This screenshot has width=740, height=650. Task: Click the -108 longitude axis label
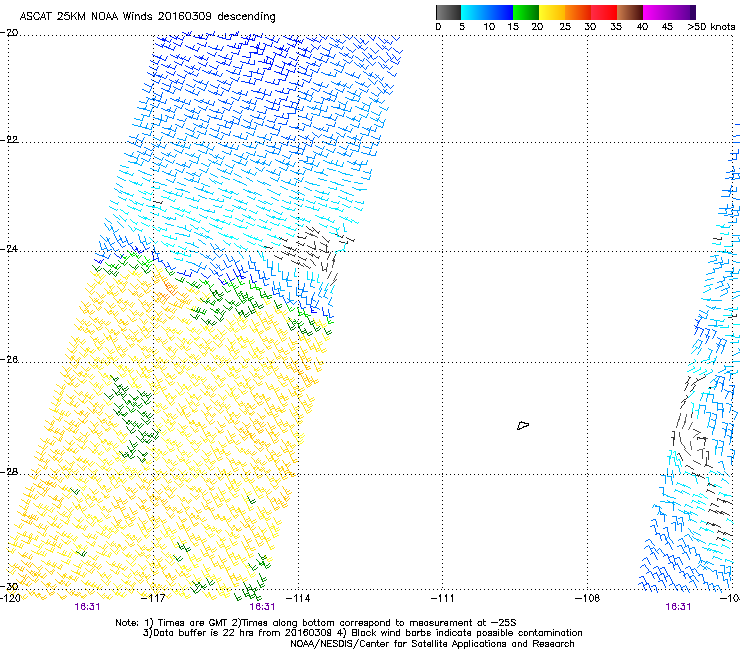click(587, 598)
